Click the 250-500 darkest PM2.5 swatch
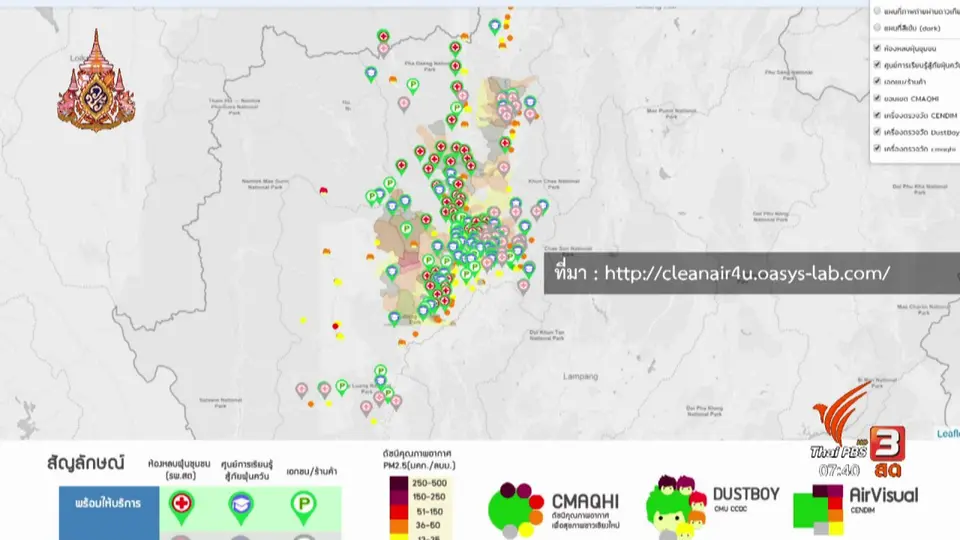 click(x=399, y=483)
